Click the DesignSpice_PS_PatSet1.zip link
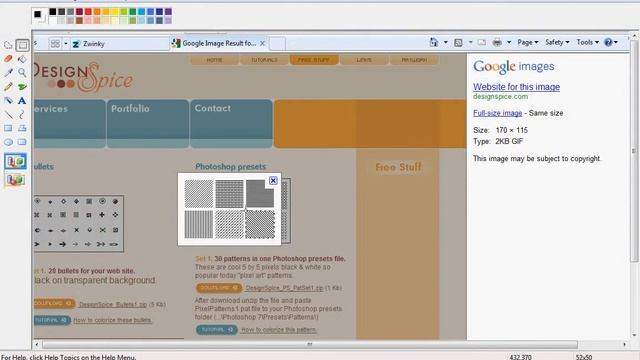 284,288
